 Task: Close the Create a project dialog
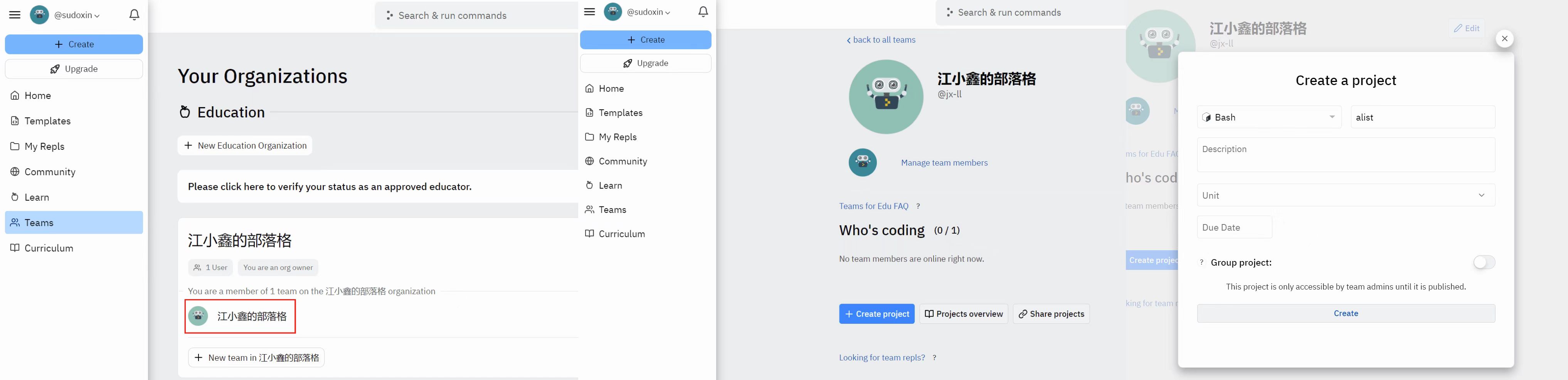coord(1505,39)
